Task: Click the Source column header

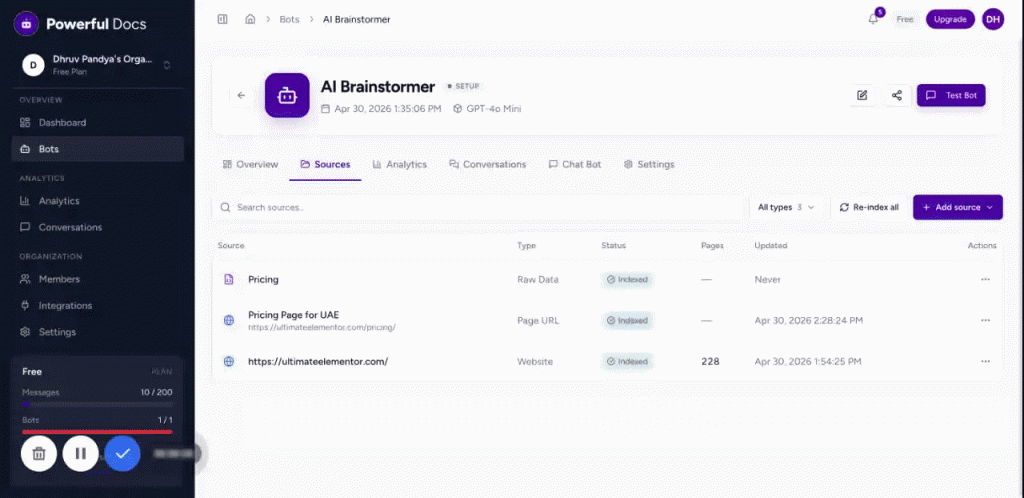Action: tap(231, 245)
